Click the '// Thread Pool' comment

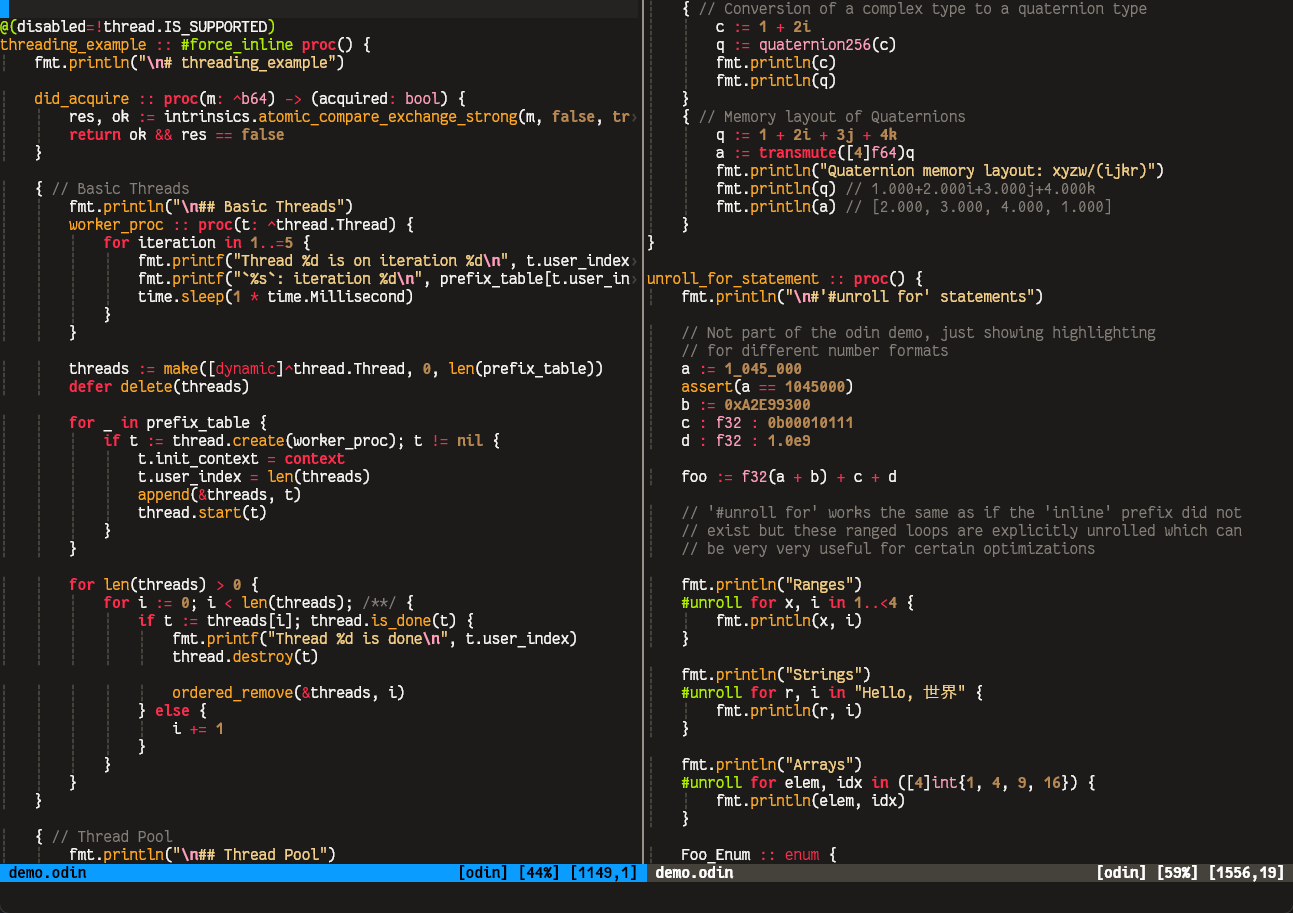(112, 837)
